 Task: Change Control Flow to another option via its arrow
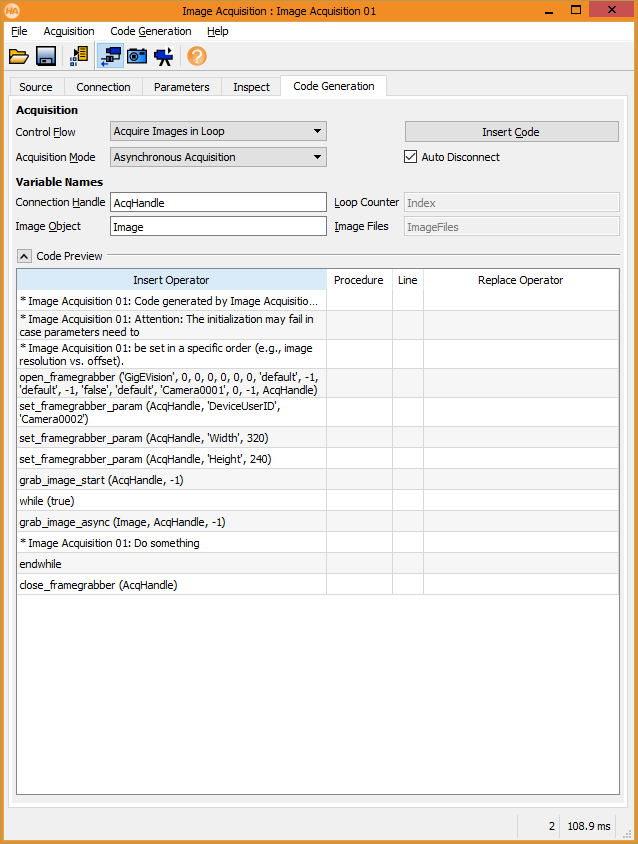(319, 131)
